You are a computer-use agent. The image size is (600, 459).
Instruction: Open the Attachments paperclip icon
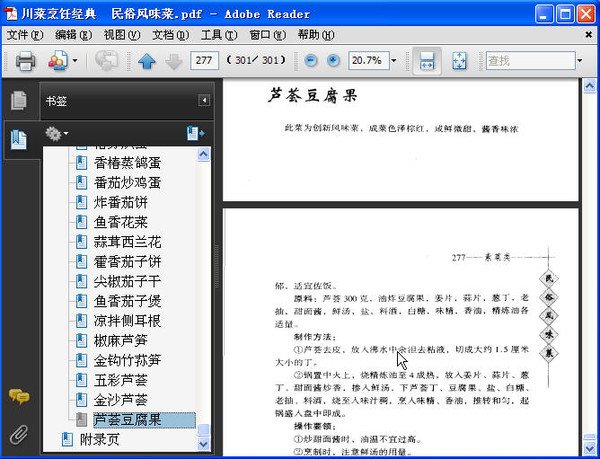19,435
